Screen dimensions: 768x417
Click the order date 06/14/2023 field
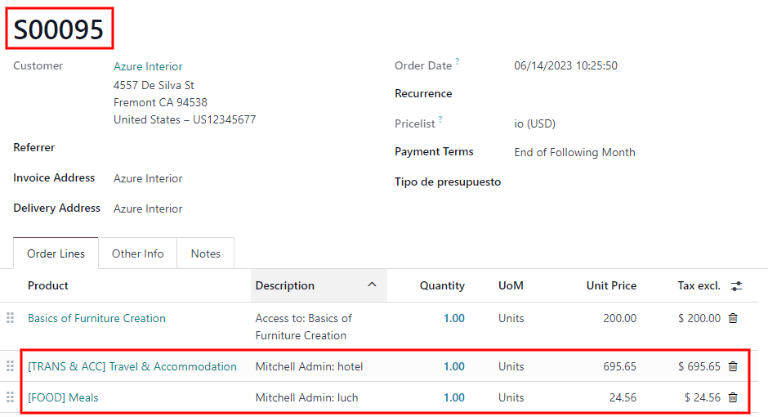click(565, 66)
